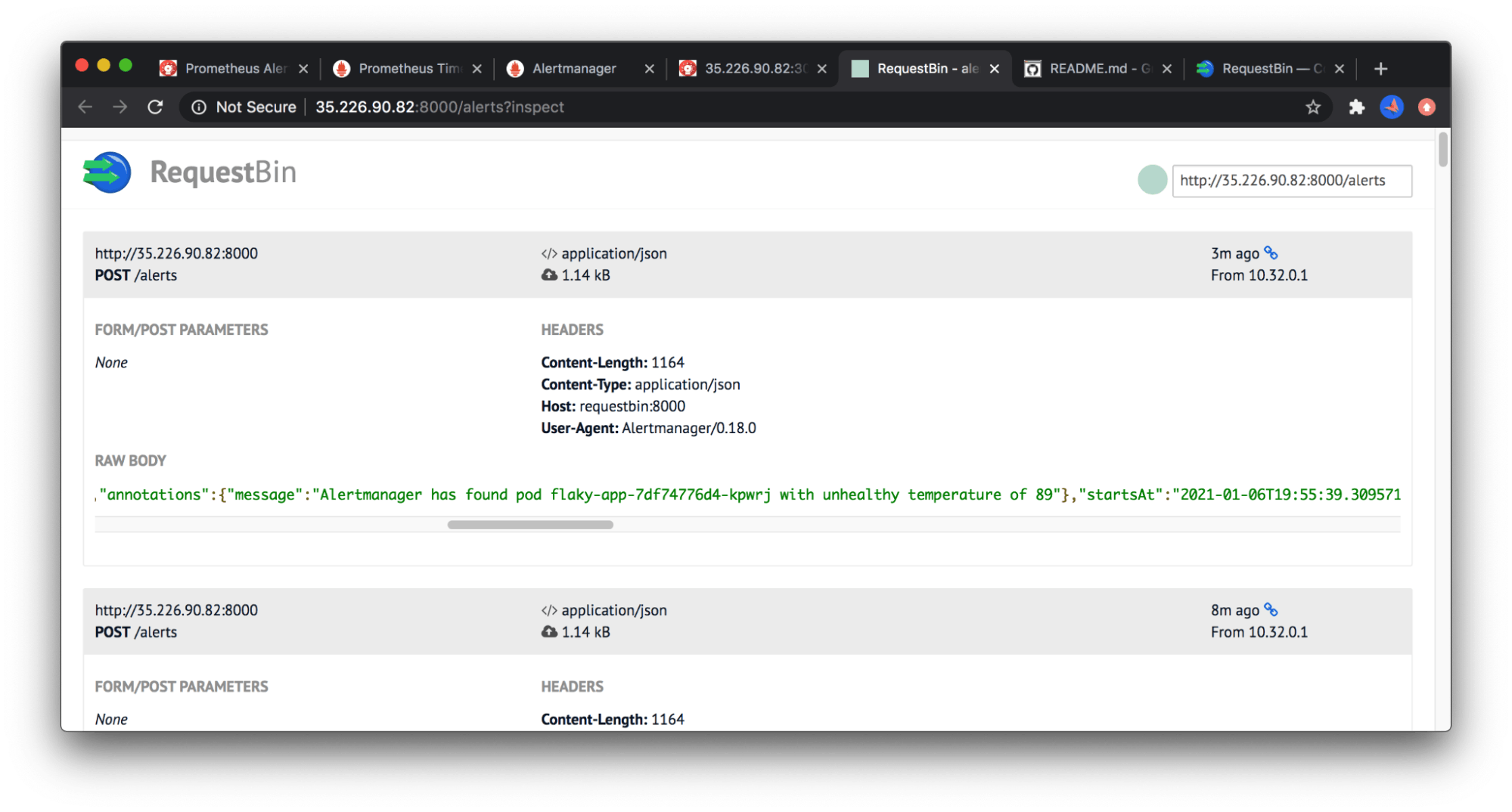Image resolution: width=1512 pixels, height=812 pixels.
Task: Click the macOS yellow minimize window button
Action: (104, 66)
